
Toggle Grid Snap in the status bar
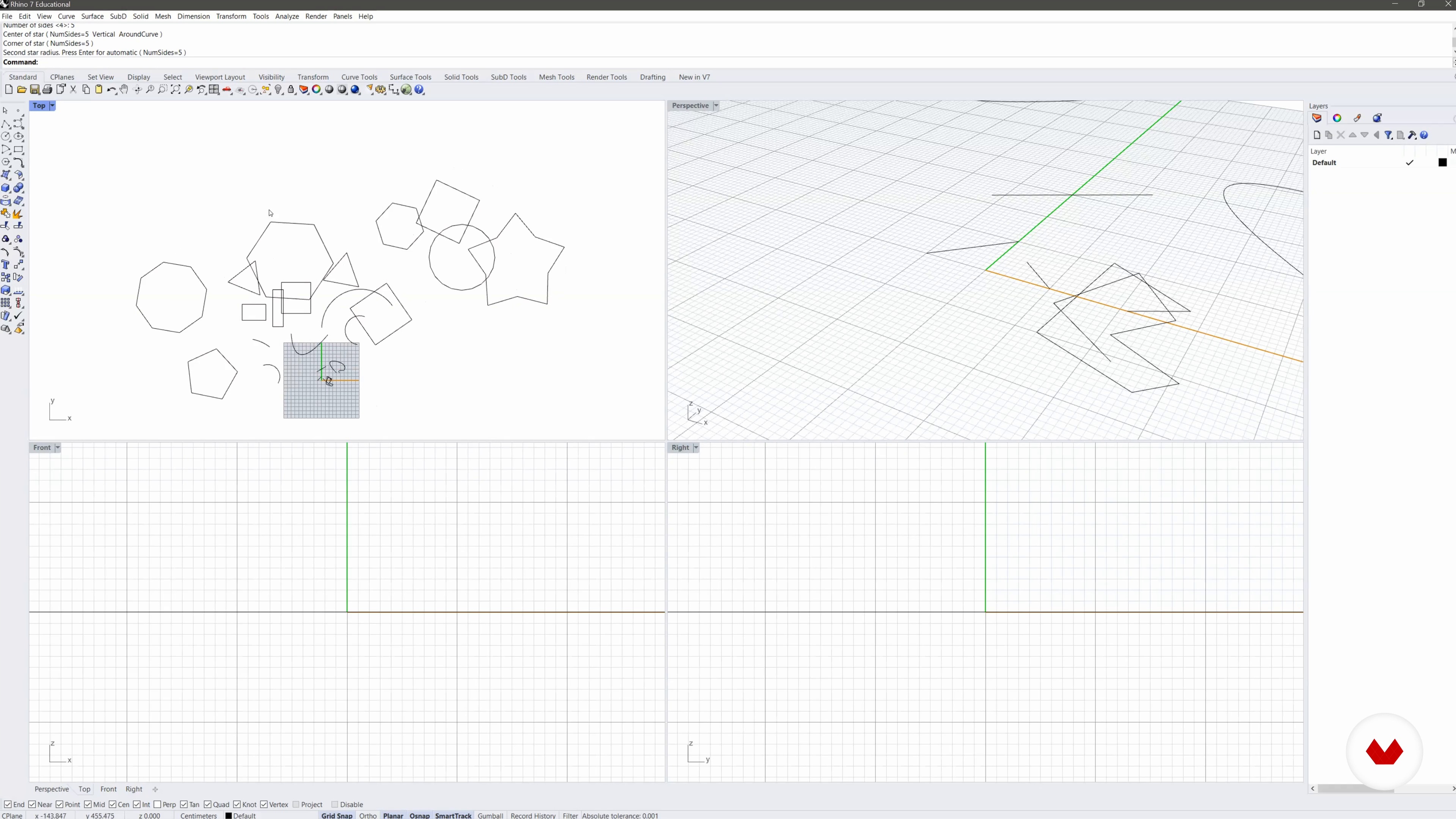337,816
